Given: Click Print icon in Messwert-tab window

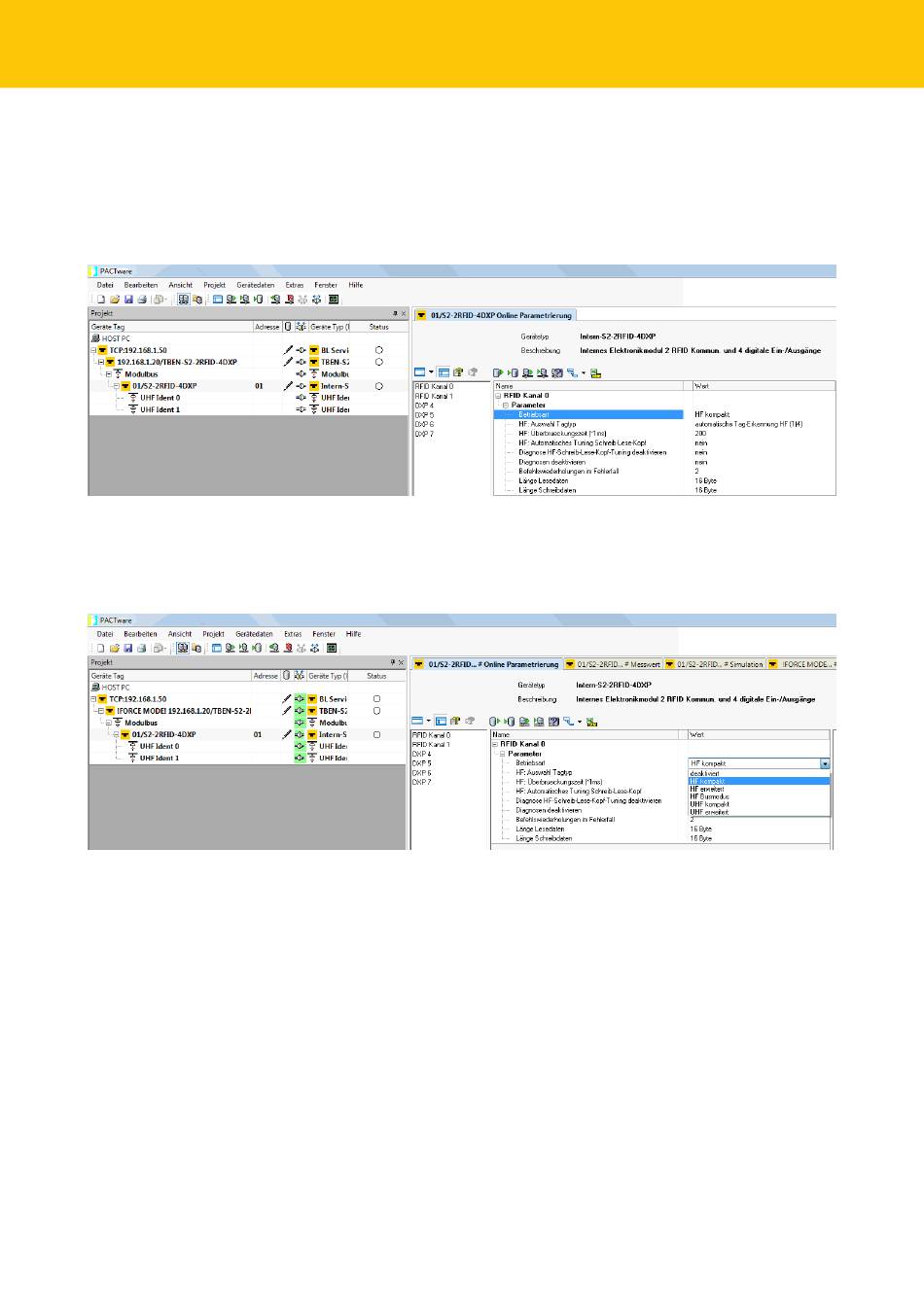Looking at the screenshot, I should click(142, 648).
